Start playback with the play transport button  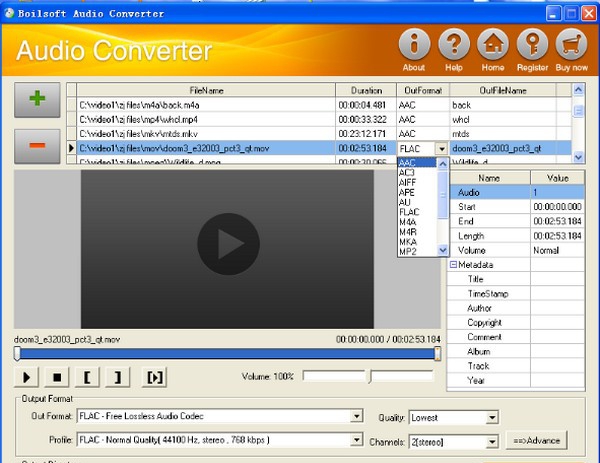tap(26, 377)
